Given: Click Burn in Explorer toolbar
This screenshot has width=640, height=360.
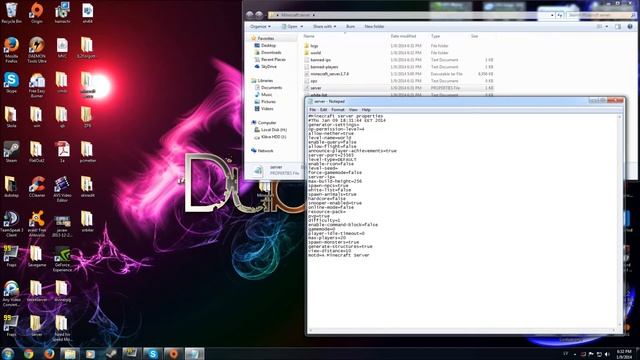Looking at the screenshot, I should coord(350,27).
